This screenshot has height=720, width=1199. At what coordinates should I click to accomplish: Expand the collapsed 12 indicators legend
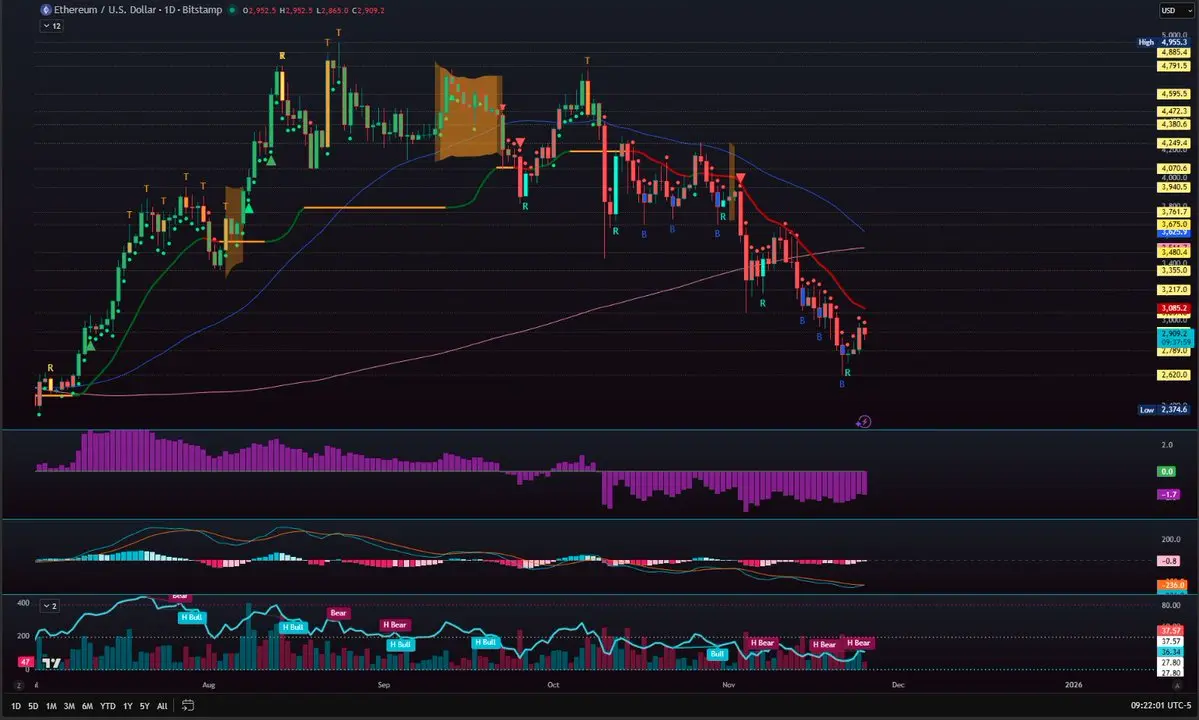[51, 26]
